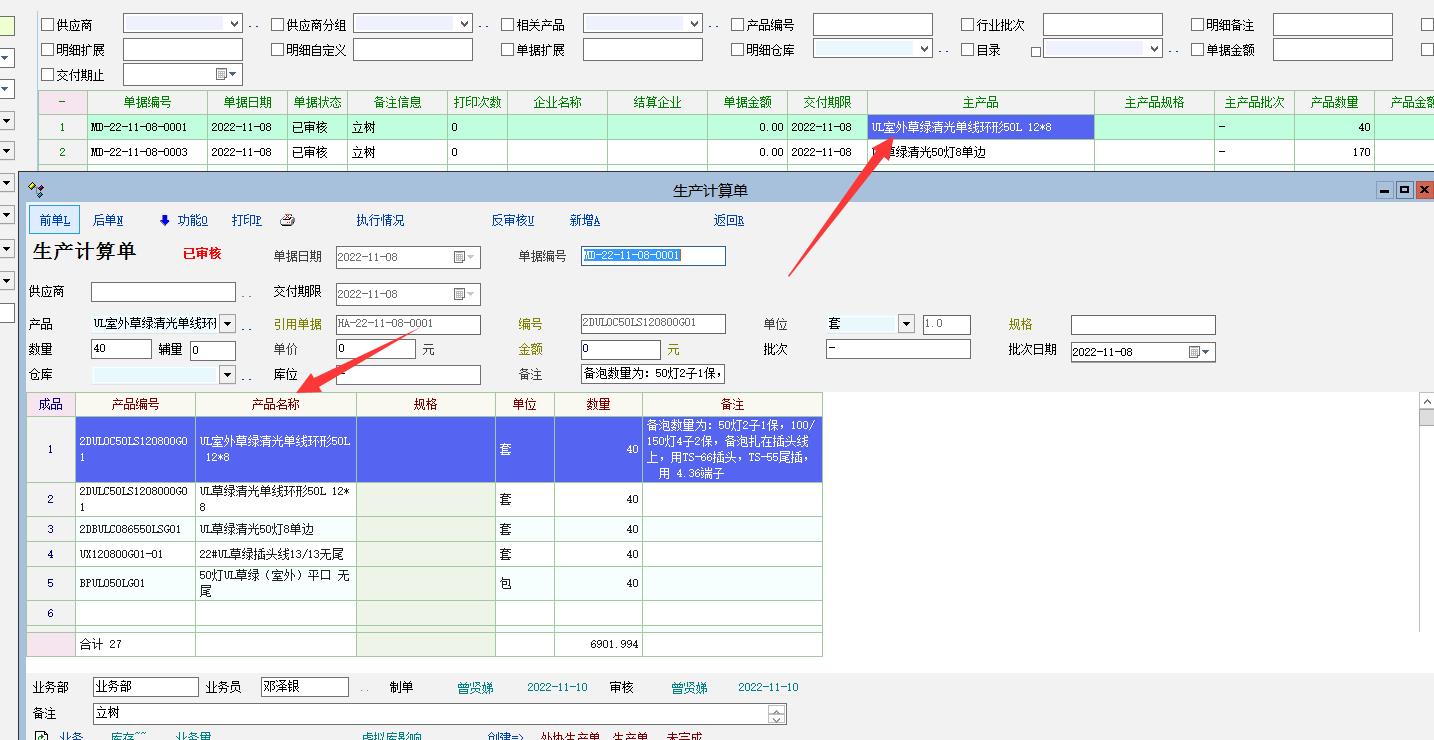Screen dimensions: 1434x740
Task: Enable the 供应商 filter checkbox
Action: click(x=47, y=25)
